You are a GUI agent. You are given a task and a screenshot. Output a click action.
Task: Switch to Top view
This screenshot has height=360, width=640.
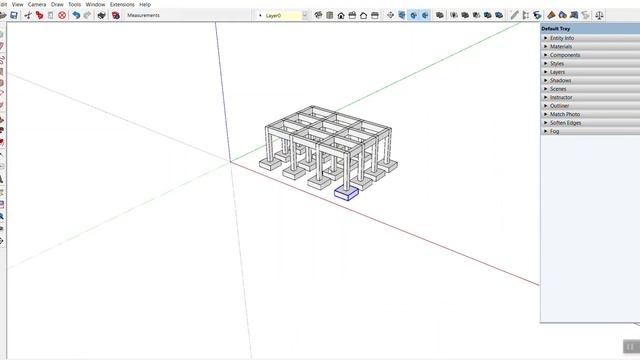click(x=329, y=16)
